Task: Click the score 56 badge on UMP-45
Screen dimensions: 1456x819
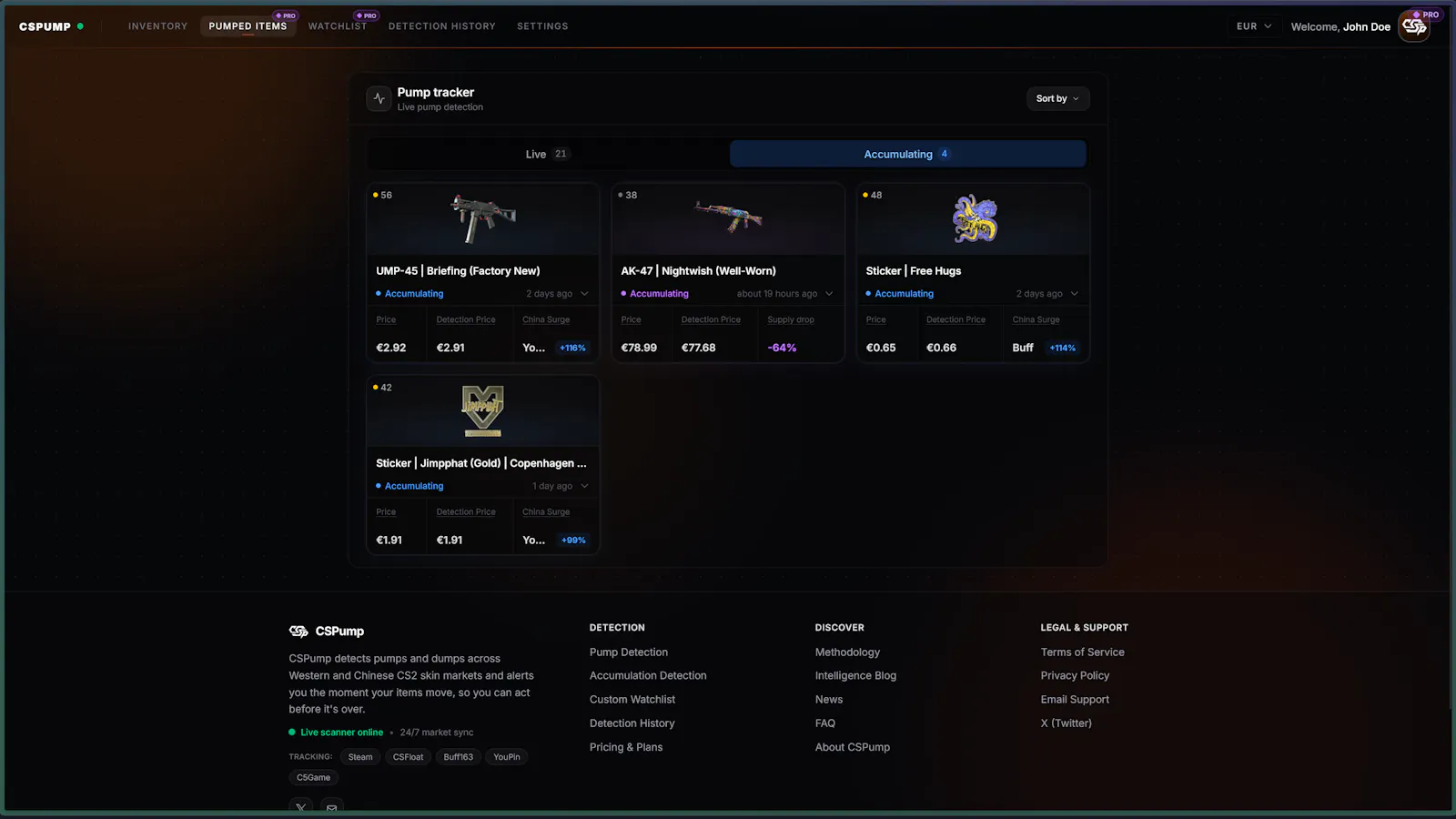Action: 382,195
